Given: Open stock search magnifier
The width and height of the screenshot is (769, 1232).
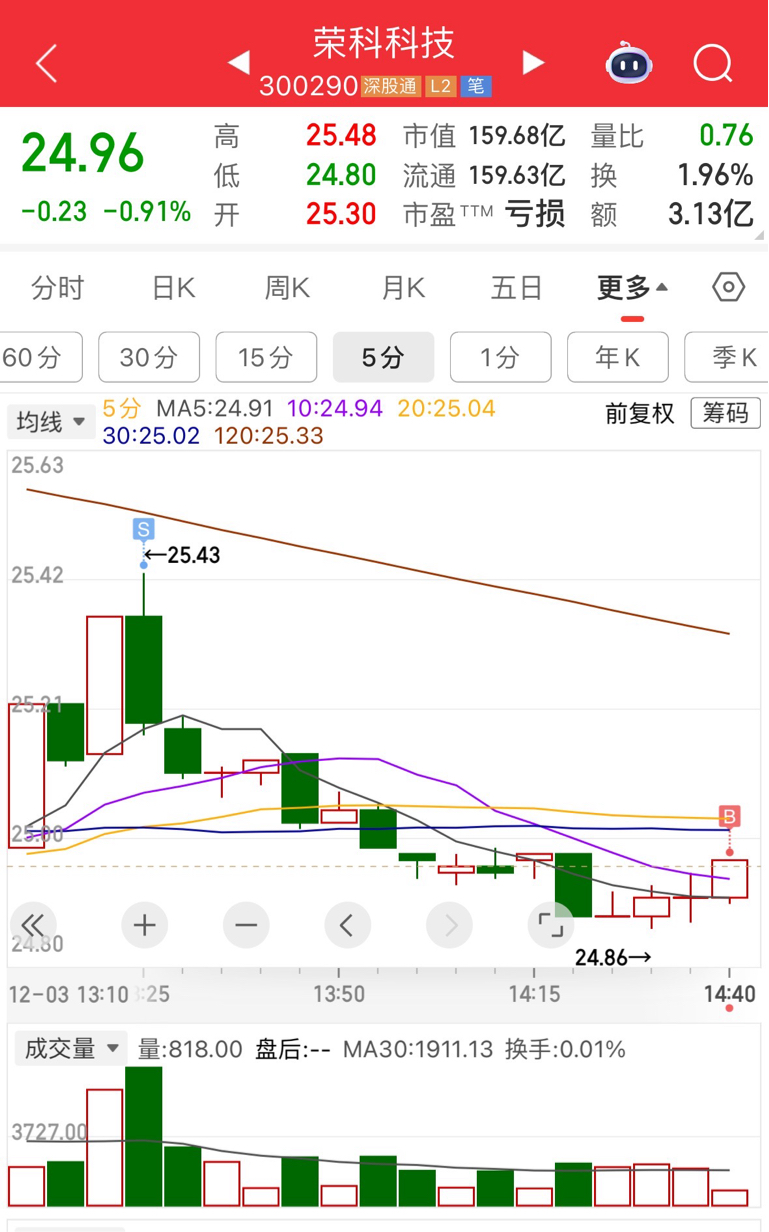Looking at the screenshot, I should [713, 64].
